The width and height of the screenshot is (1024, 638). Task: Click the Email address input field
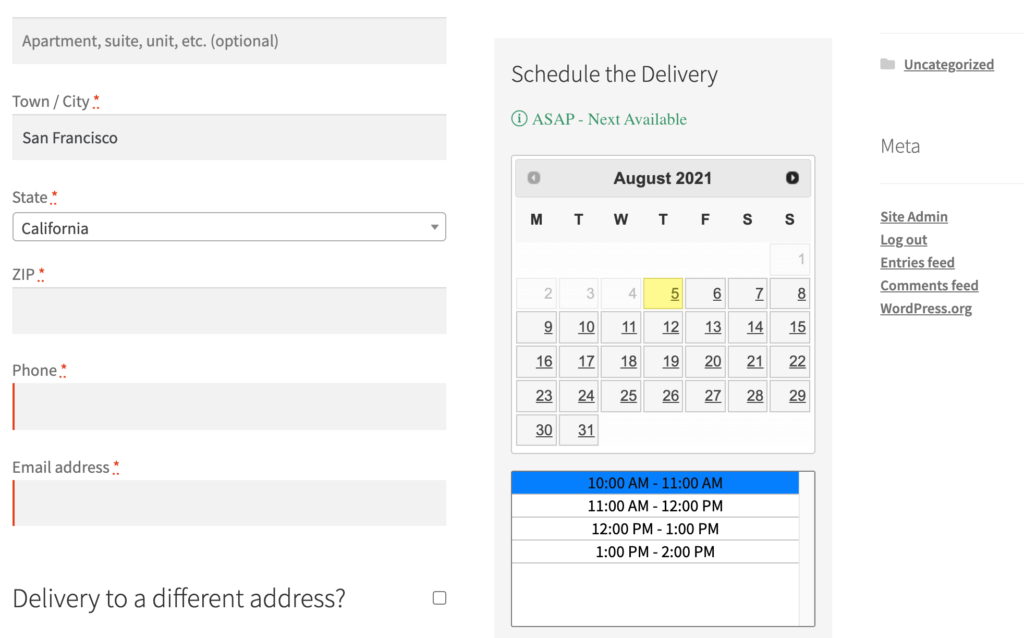click(x=228, y=503)
